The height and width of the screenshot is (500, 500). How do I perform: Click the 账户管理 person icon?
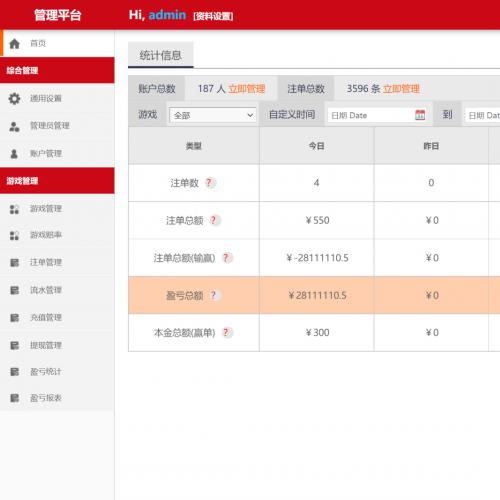pyautogui.click(x=14, y=154)
